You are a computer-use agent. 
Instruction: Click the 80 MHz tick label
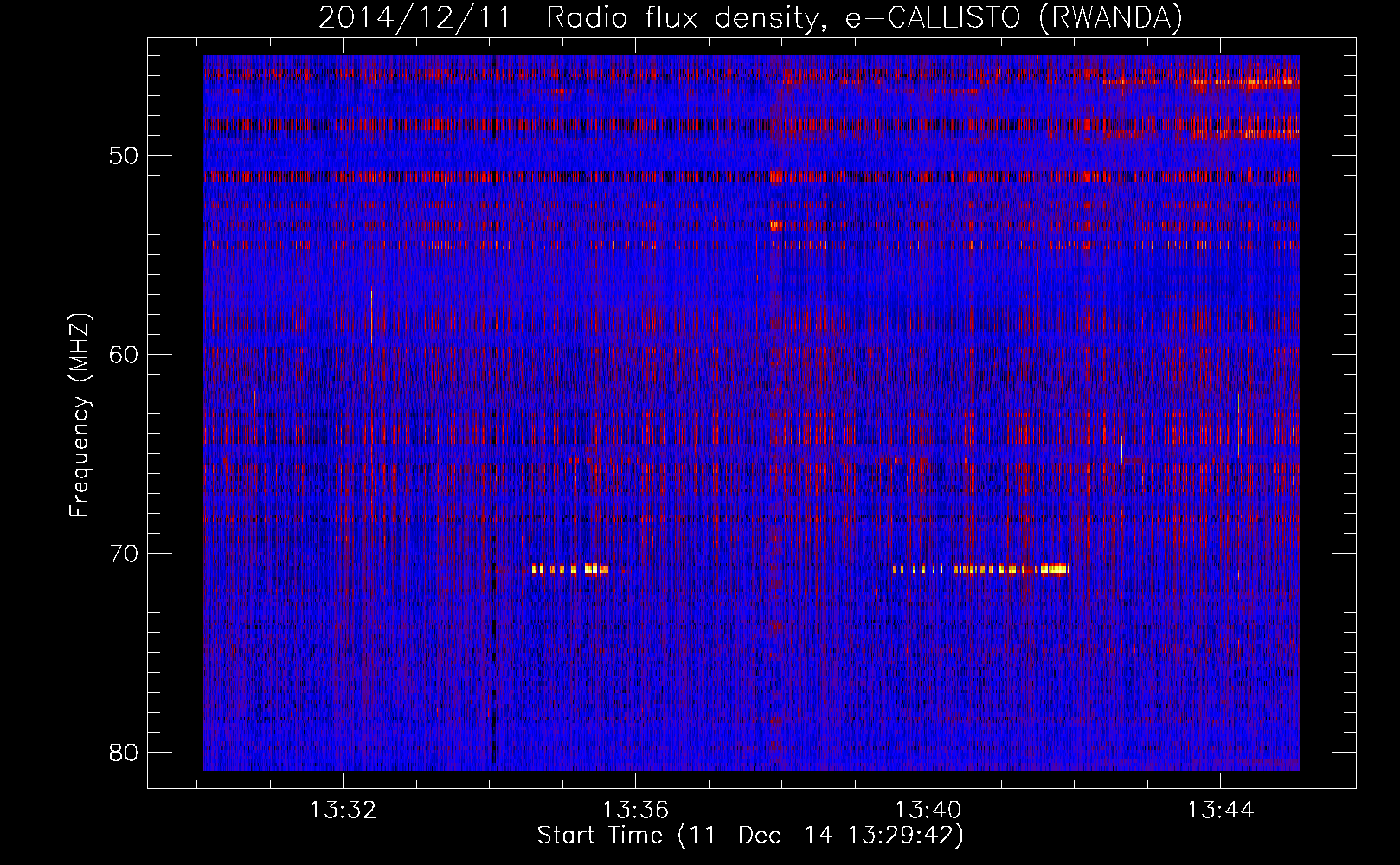click(124, 753)
